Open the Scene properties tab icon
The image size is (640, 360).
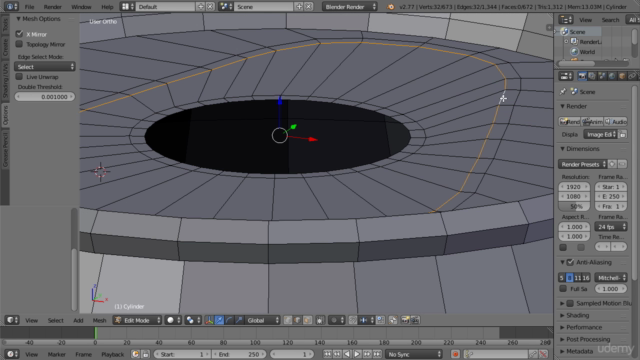coord(602,76)
